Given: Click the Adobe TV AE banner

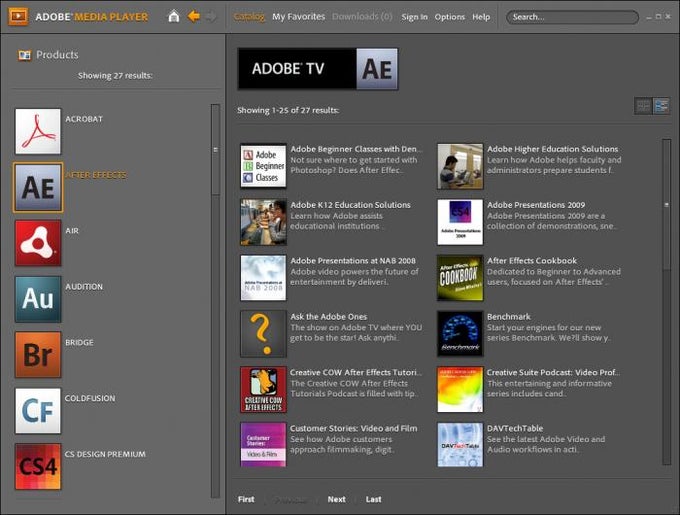Looking at the screenshot, I should [x=318, y=69].
